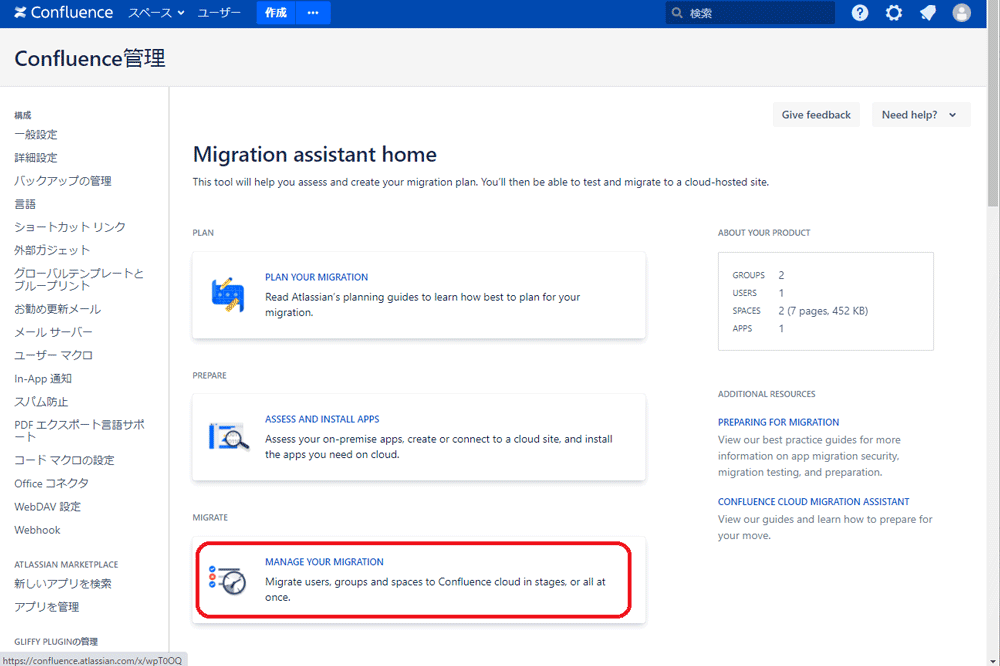The width and height of the screenshot is (1000, 666).
Task: Open スパム防止 in sidebar
Action: (41, 402)
